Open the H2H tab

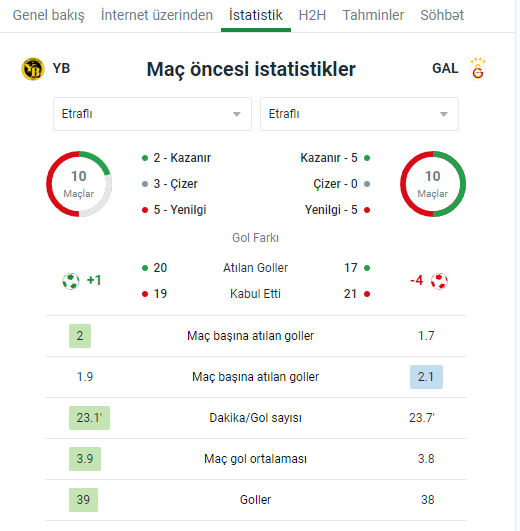pyautogui.click(x=312, y=15)
